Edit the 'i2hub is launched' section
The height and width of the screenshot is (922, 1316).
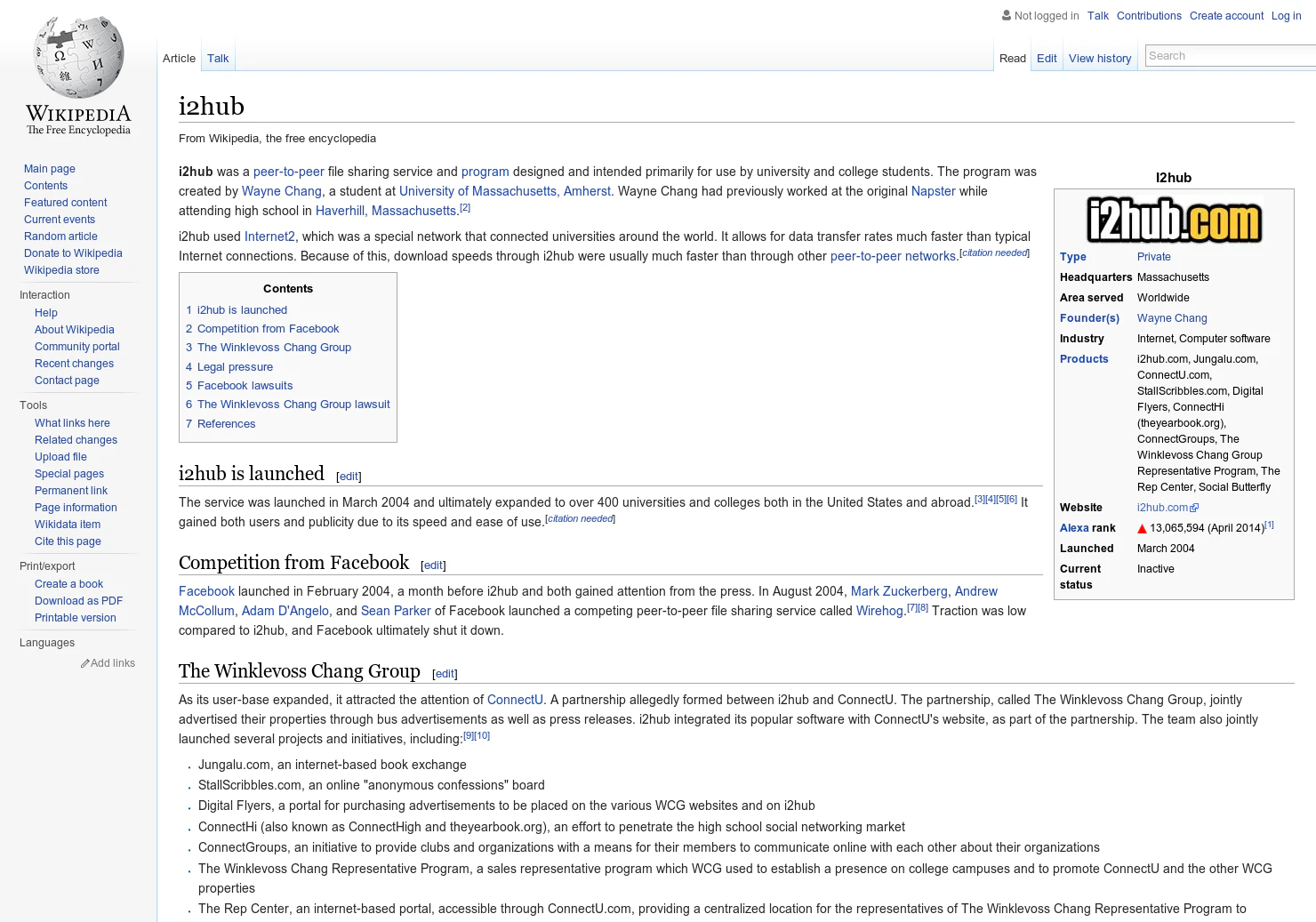pos(349,477)
